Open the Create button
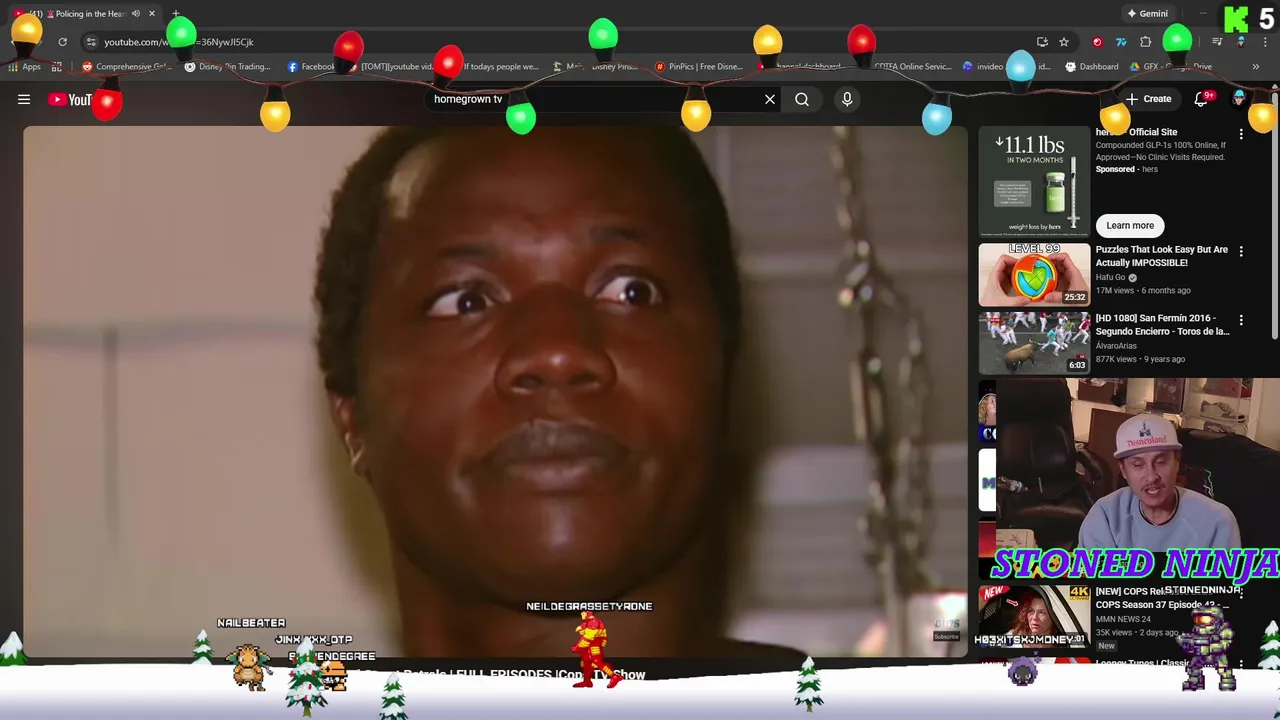The width and height of the screenshot is (1280, 720). pos(1149,99)
